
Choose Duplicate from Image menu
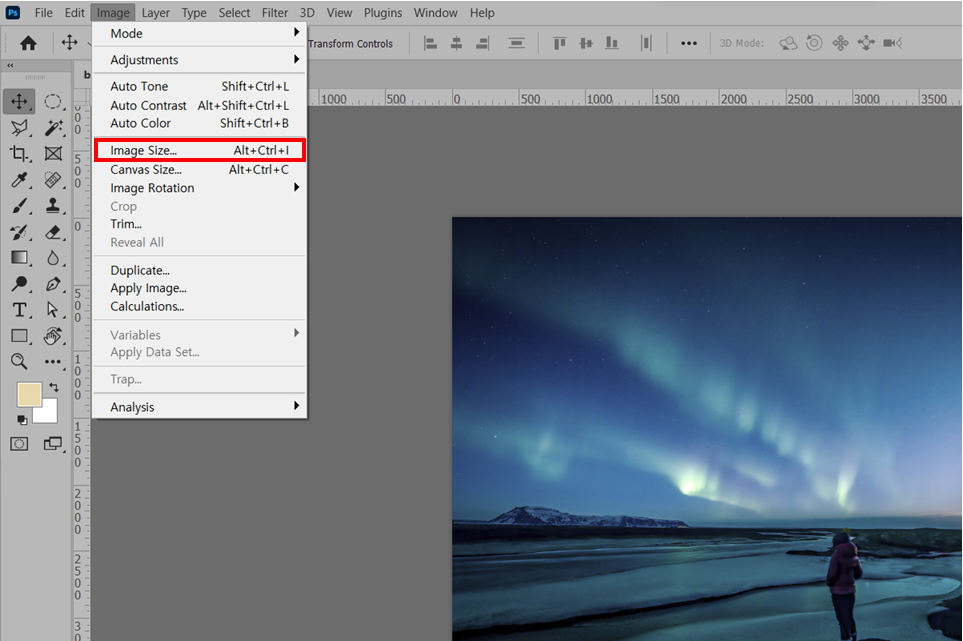200,270
